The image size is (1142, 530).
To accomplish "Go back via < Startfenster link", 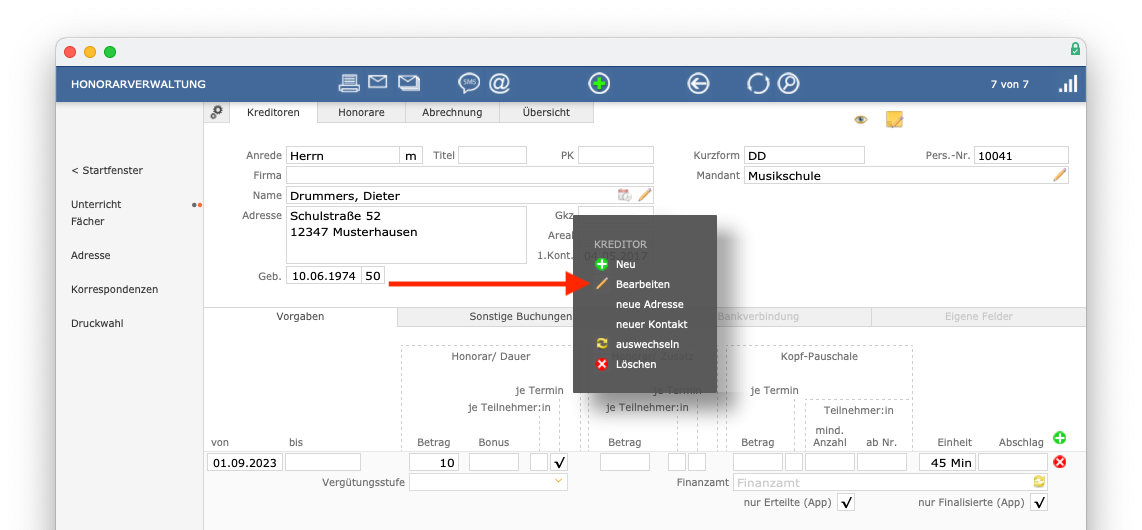I will point(107,170).
